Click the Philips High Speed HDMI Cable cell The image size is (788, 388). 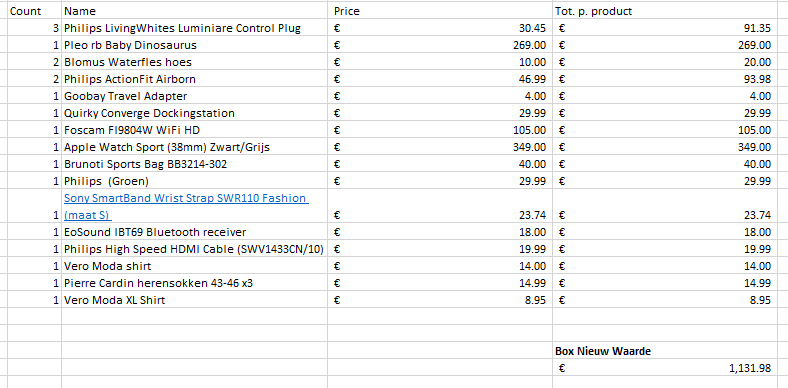194,249
